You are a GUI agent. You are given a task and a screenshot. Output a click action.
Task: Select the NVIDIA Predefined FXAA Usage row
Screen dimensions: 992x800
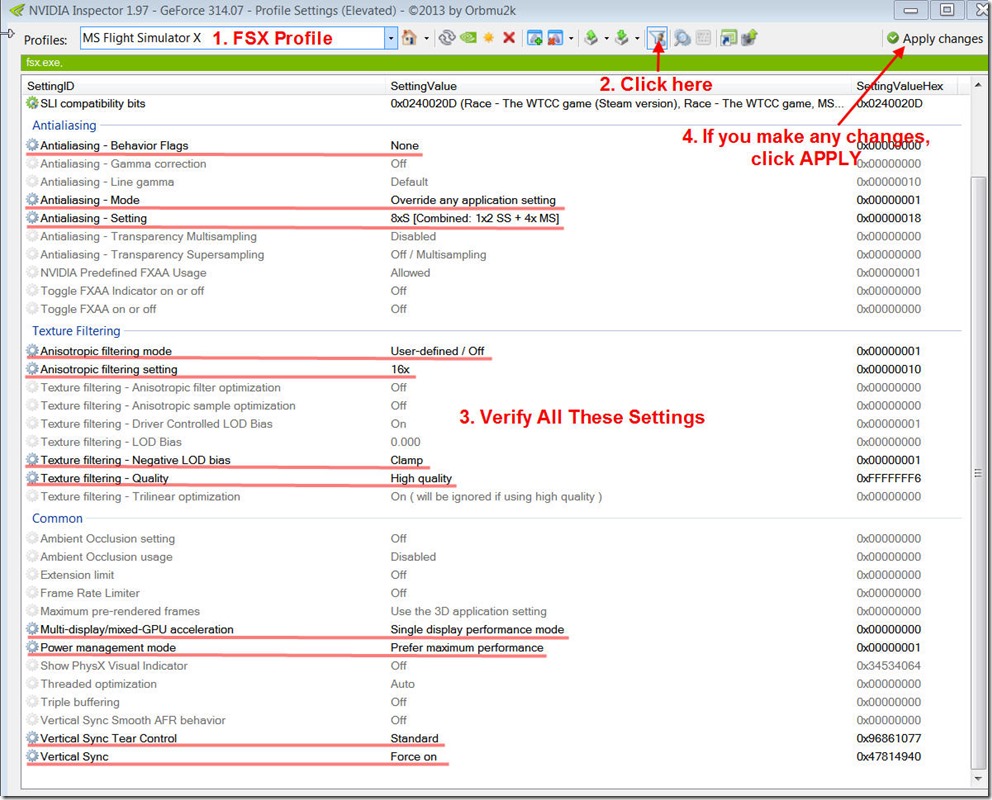pyautogui.click(x=494, y=273)
